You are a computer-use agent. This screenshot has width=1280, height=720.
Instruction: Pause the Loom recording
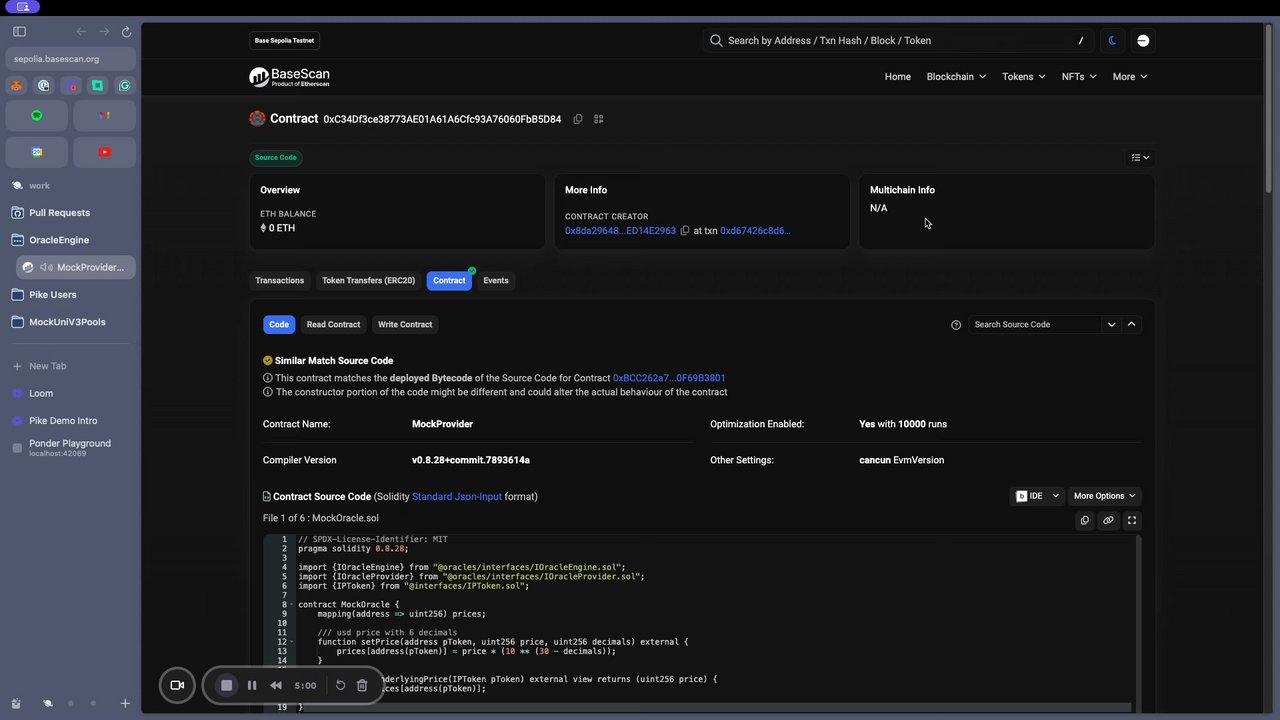click(x=252, y=685)
